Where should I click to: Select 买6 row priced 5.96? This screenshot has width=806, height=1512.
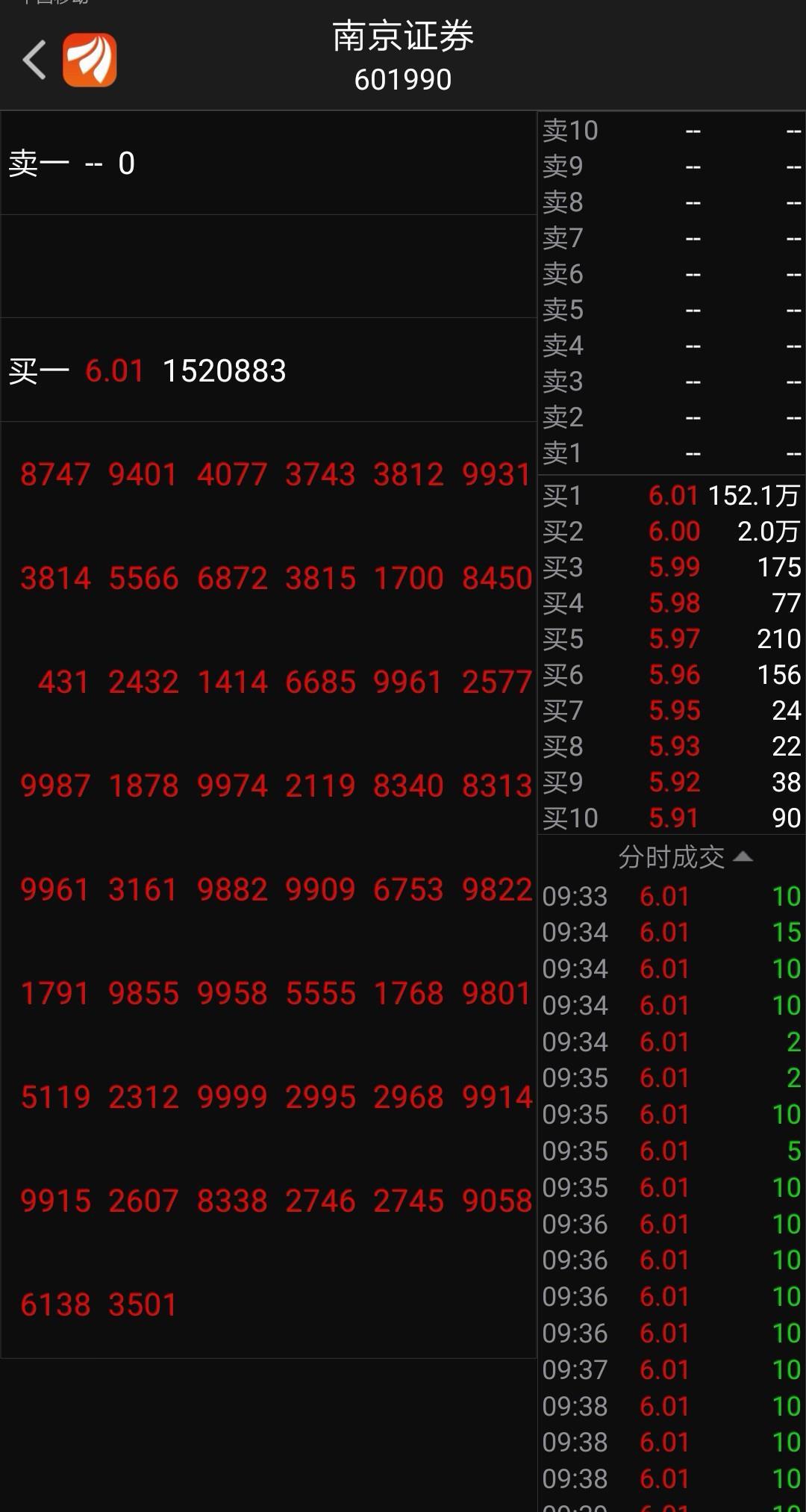click(672, 674)
